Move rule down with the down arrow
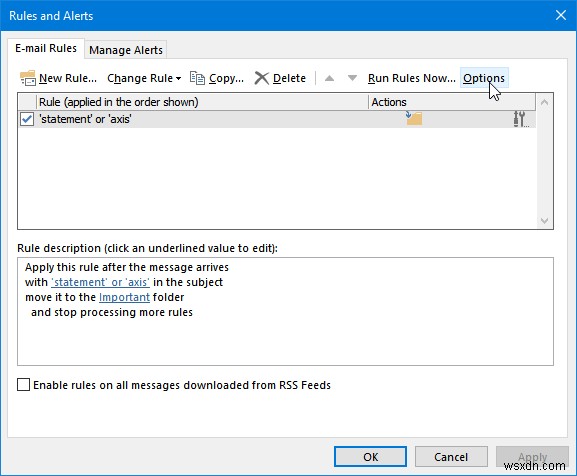This screenshot has height=476, width=577. (352, 78)
